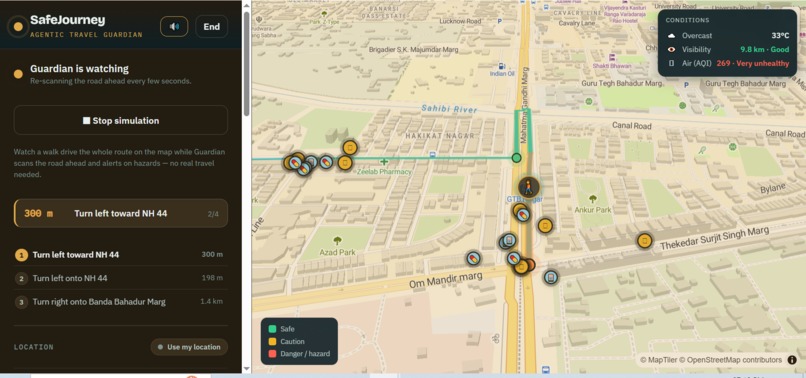Click the Azad Park tree icon
The image size is (806, 378).
[337, 240]
